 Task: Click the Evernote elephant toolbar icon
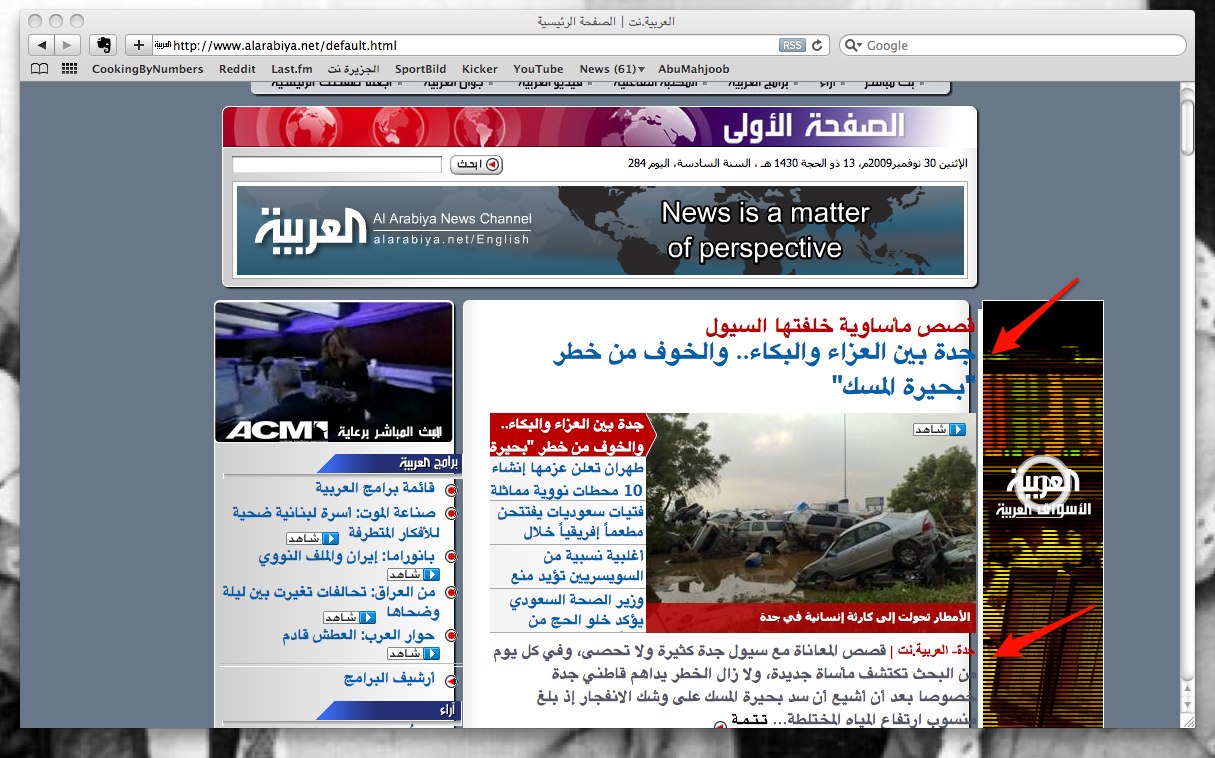[103, 45]
